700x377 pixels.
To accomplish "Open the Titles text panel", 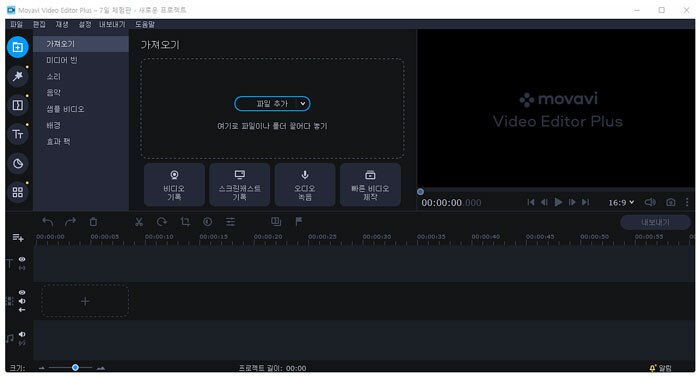I will tap(17, 134).
